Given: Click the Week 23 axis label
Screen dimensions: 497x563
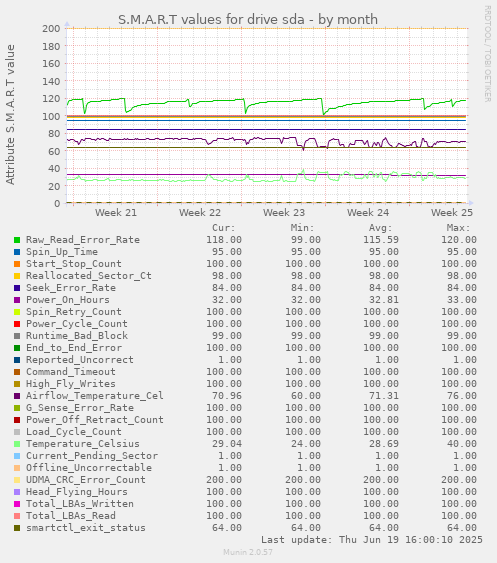Looking at the screenshot, I should coord(284,213).
